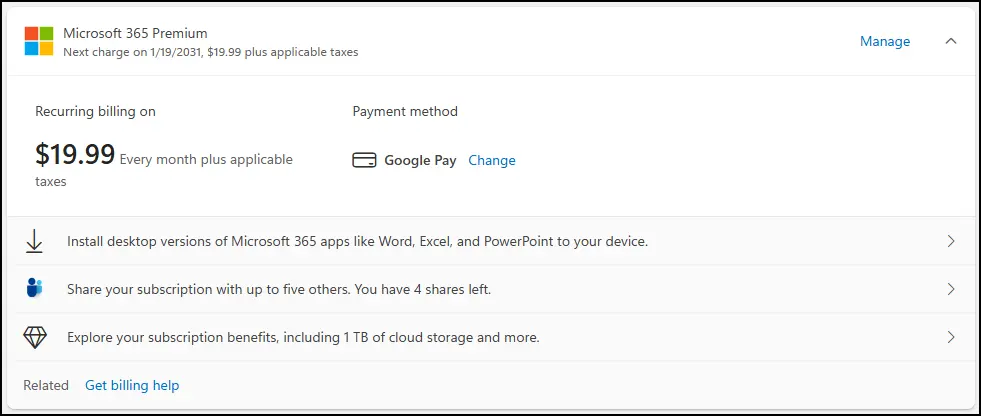Click the Next charge date text

point(211,53)
